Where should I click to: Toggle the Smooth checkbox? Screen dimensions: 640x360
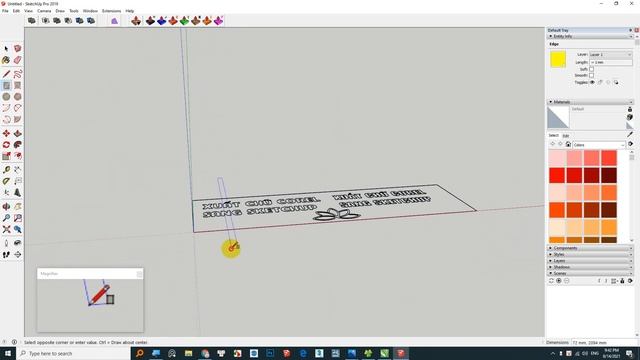click(591, 76)
